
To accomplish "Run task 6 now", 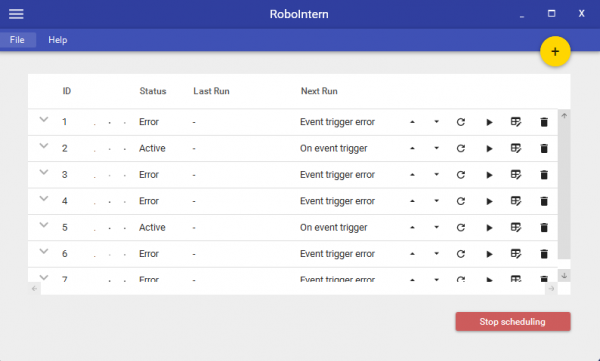I will pyautogui.click(x=489, y=254).
